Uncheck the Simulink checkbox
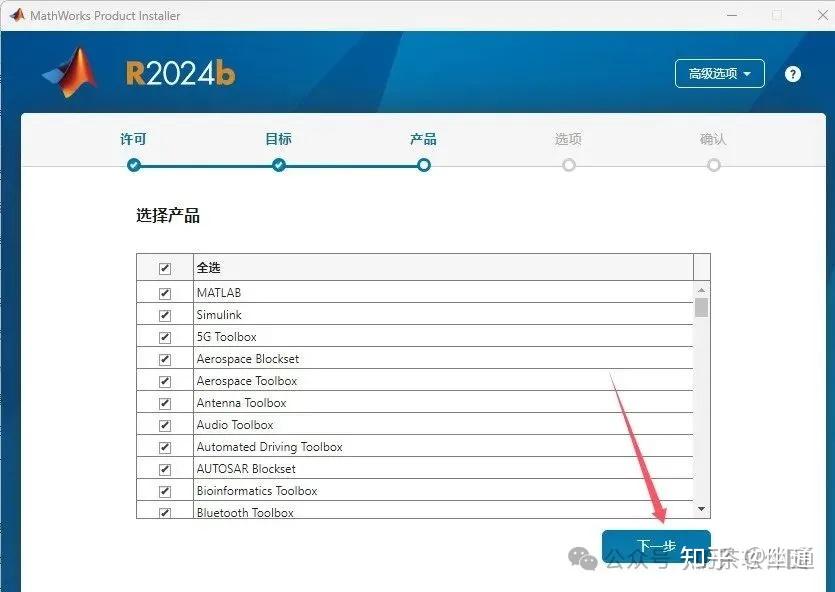 tap(165, 314)
